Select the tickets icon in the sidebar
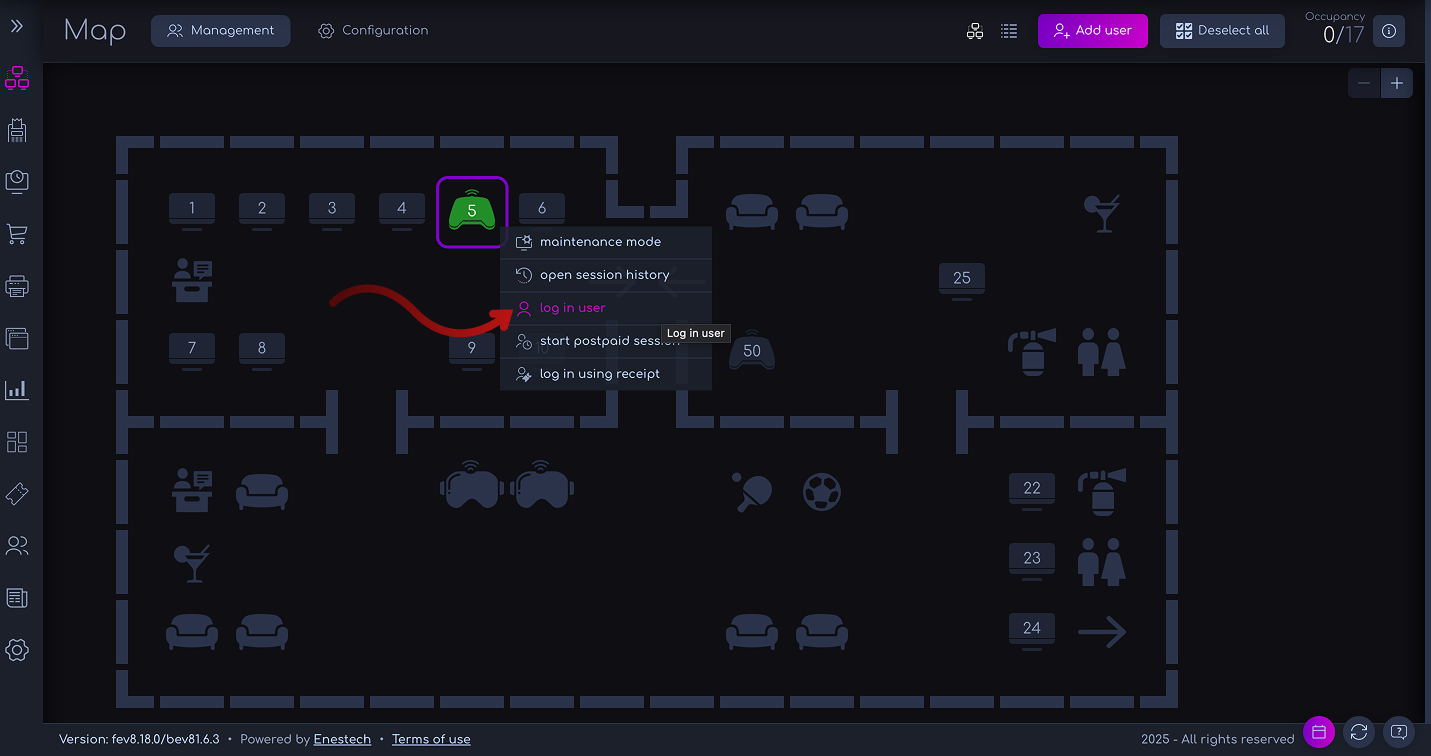This screenshot has height=756, width=1431. point(17,493)
